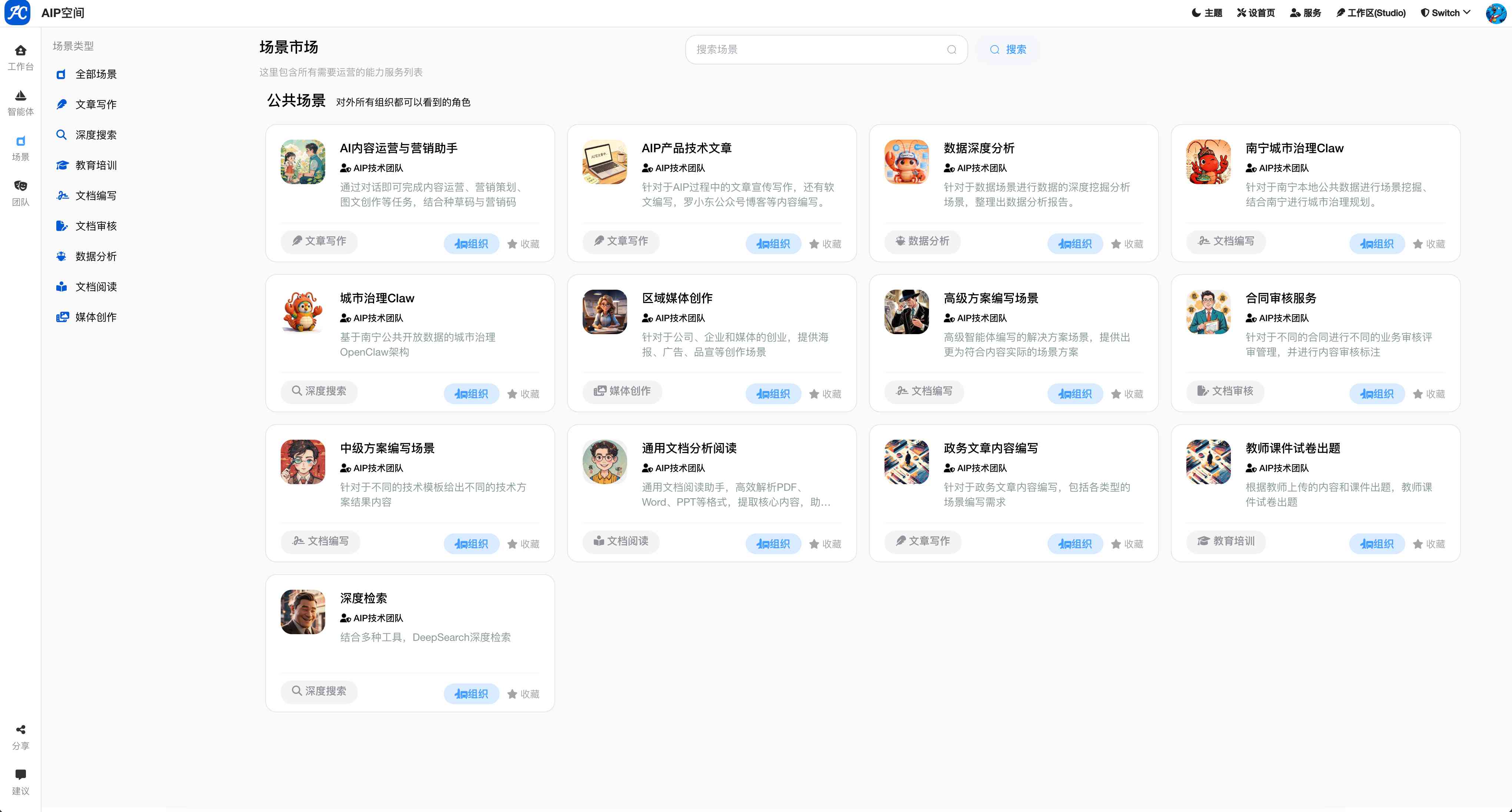Click 组织 button on 数据深度分析 card
Image resolution: width=1512 pixels, height=812 pixels.
(x=1075, y=244)
